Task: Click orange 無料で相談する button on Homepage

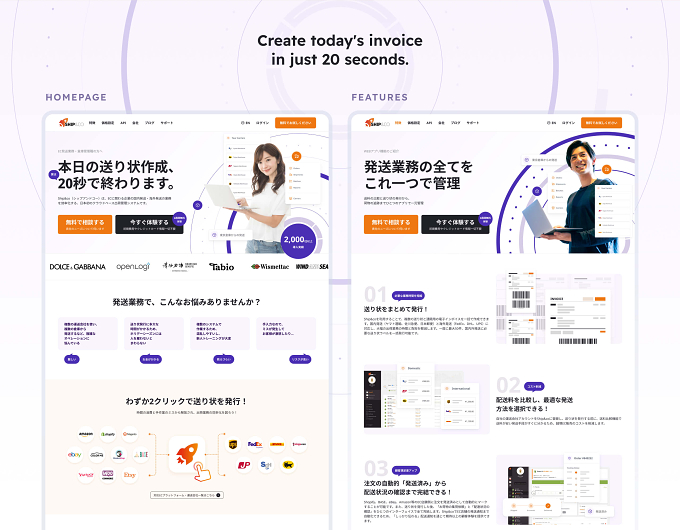Action: (85, 224)
